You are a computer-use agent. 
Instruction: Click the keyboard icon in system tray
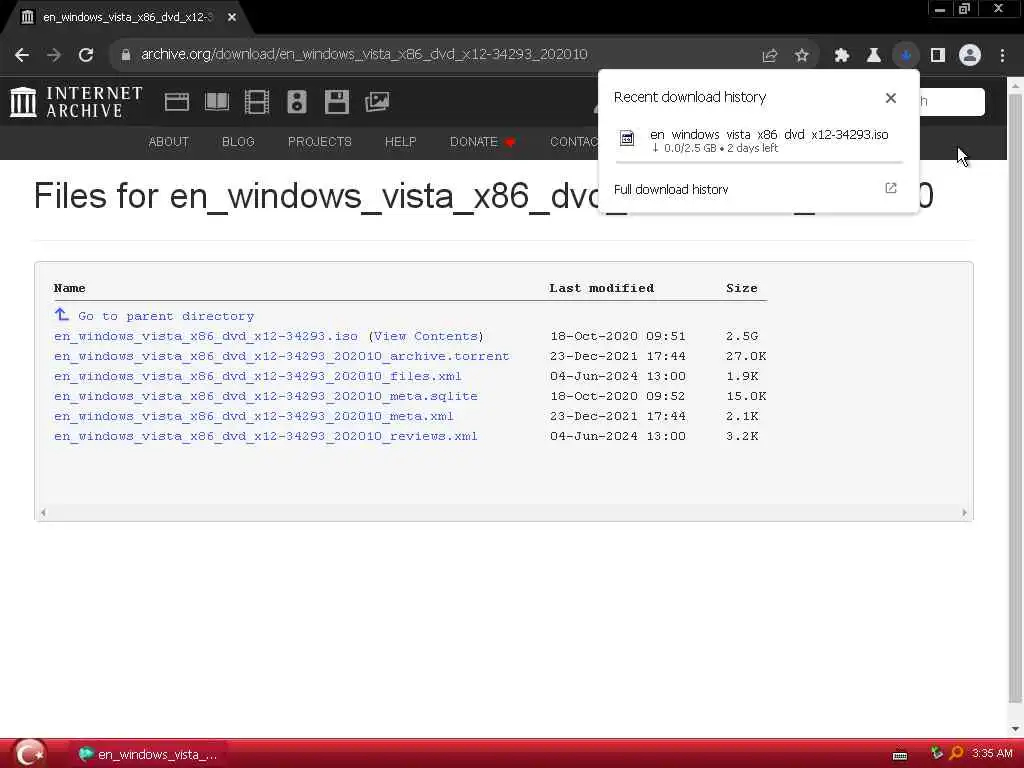coord(900,756)
